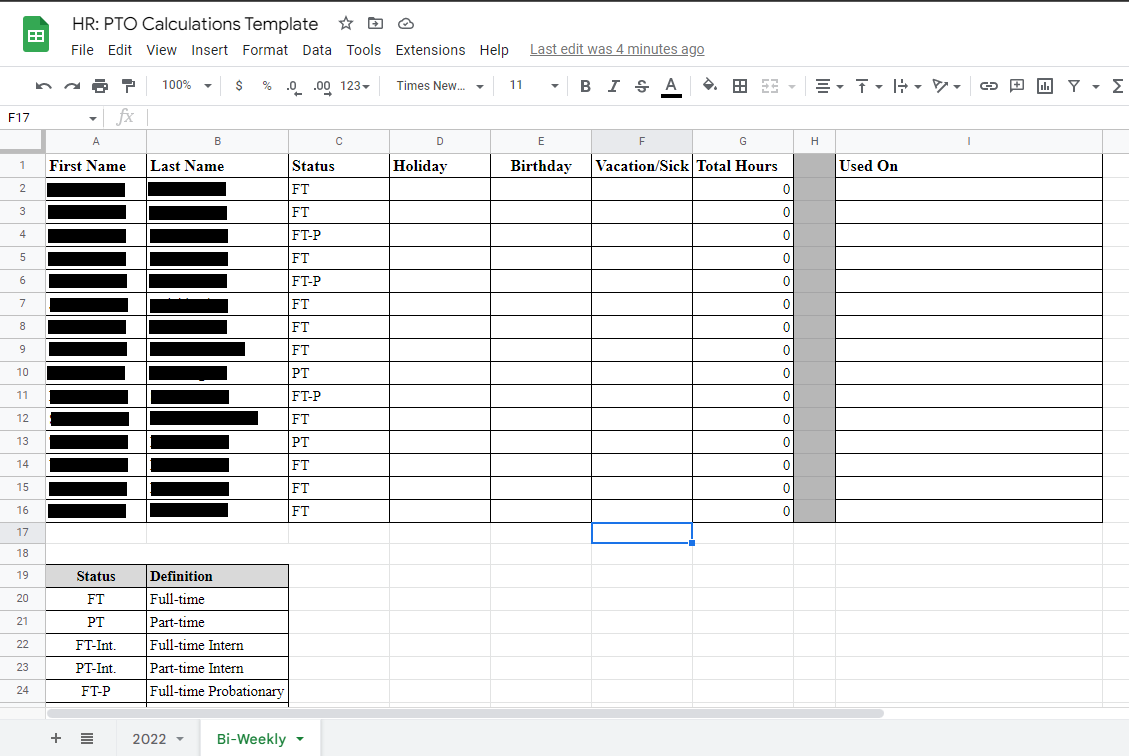The image size is (1129, 756).
Task: Toggle italic formatting
Action: 613,86
